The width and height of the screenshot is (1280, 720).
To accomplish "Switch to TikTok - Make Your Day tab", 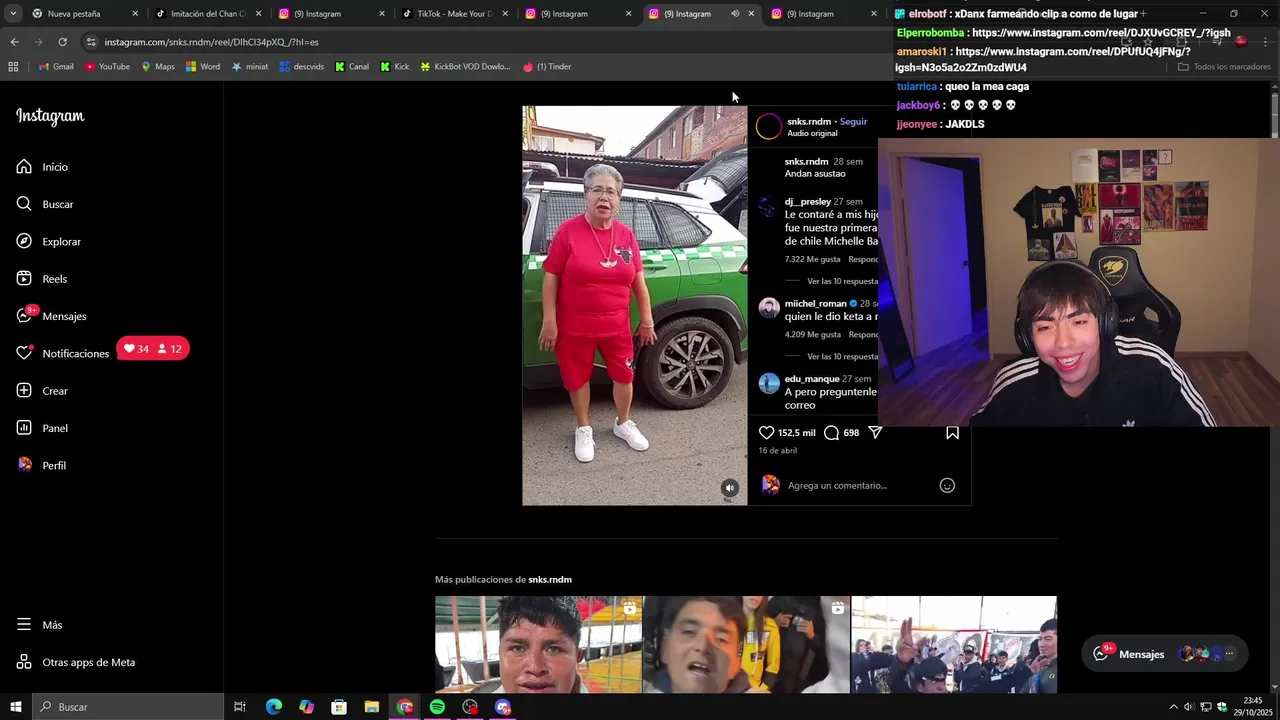I will click(x=455, y=14).
